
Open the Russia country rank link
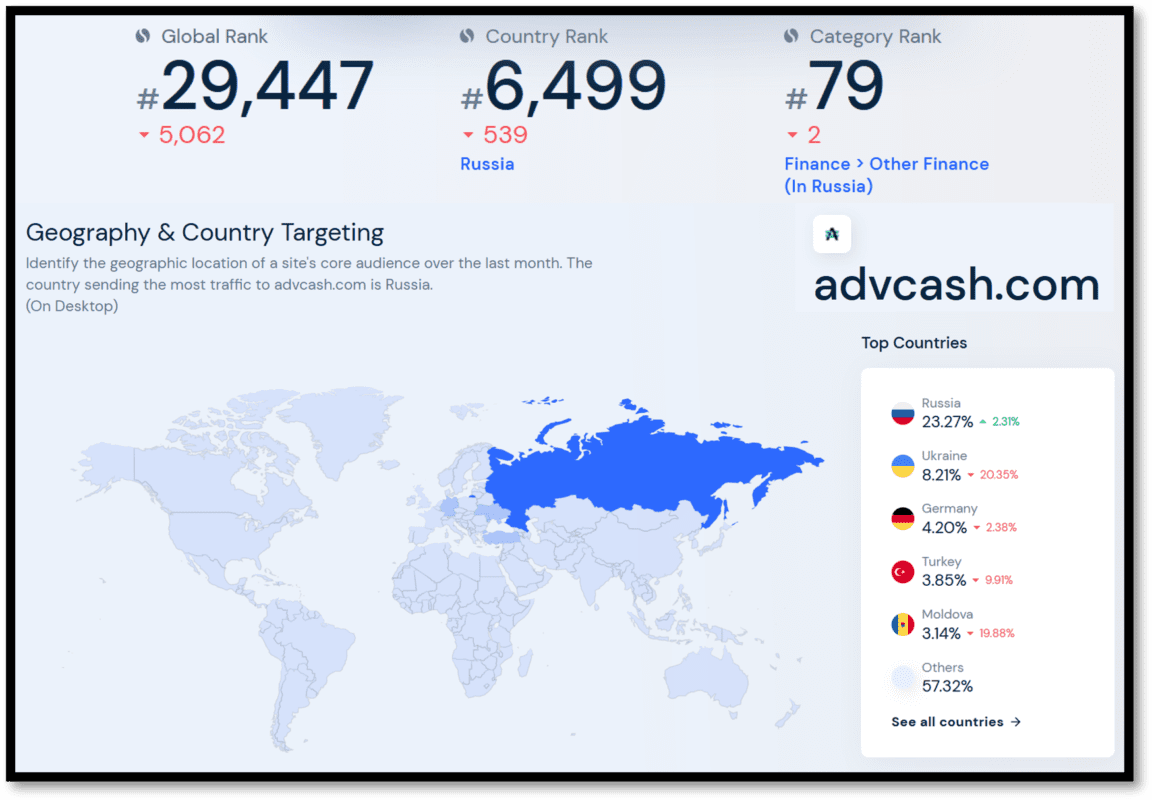click(x=487, y=164)
